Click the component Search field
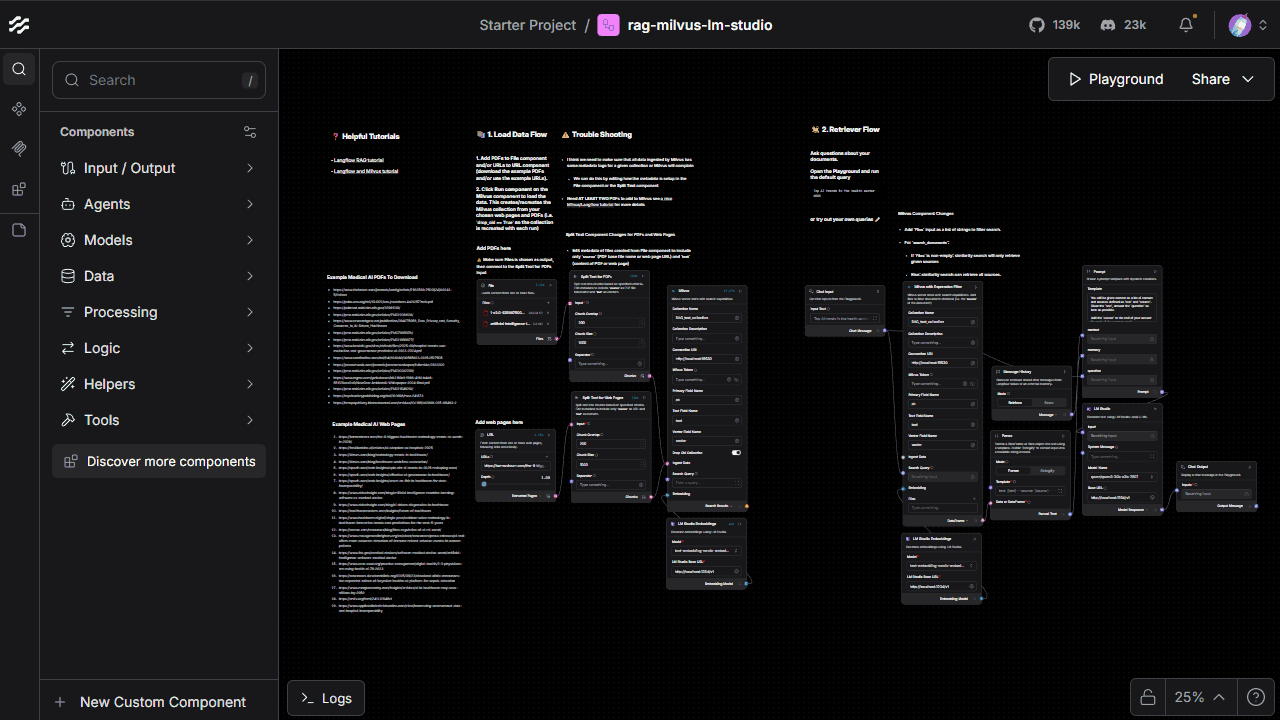Screen dimensions: 1280x720 click(159, 80)
